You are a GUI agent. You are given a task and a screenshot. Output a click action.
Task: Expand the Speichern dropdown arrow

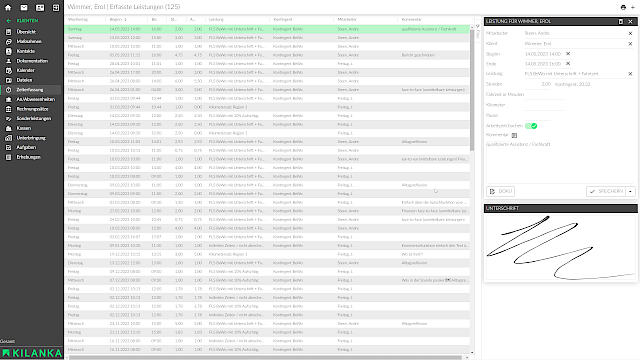click(x=631, y=191)
